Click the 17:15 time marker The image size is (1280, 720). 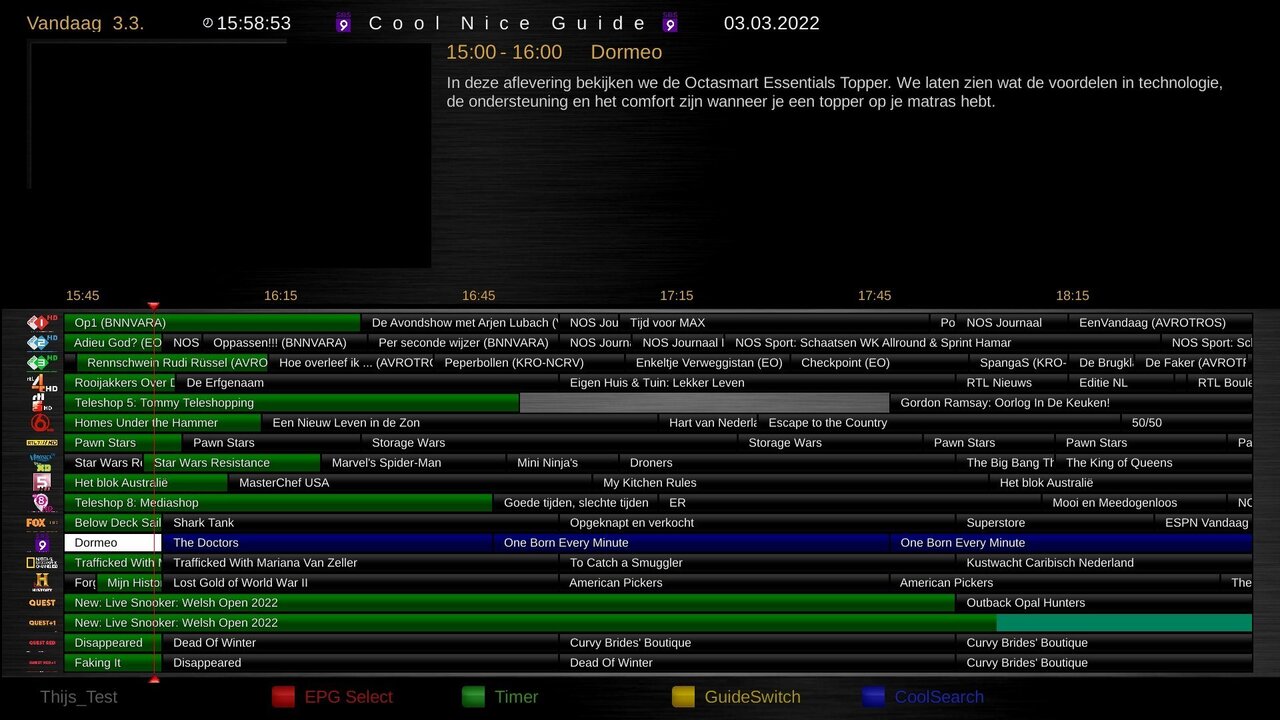coord(677,296)
